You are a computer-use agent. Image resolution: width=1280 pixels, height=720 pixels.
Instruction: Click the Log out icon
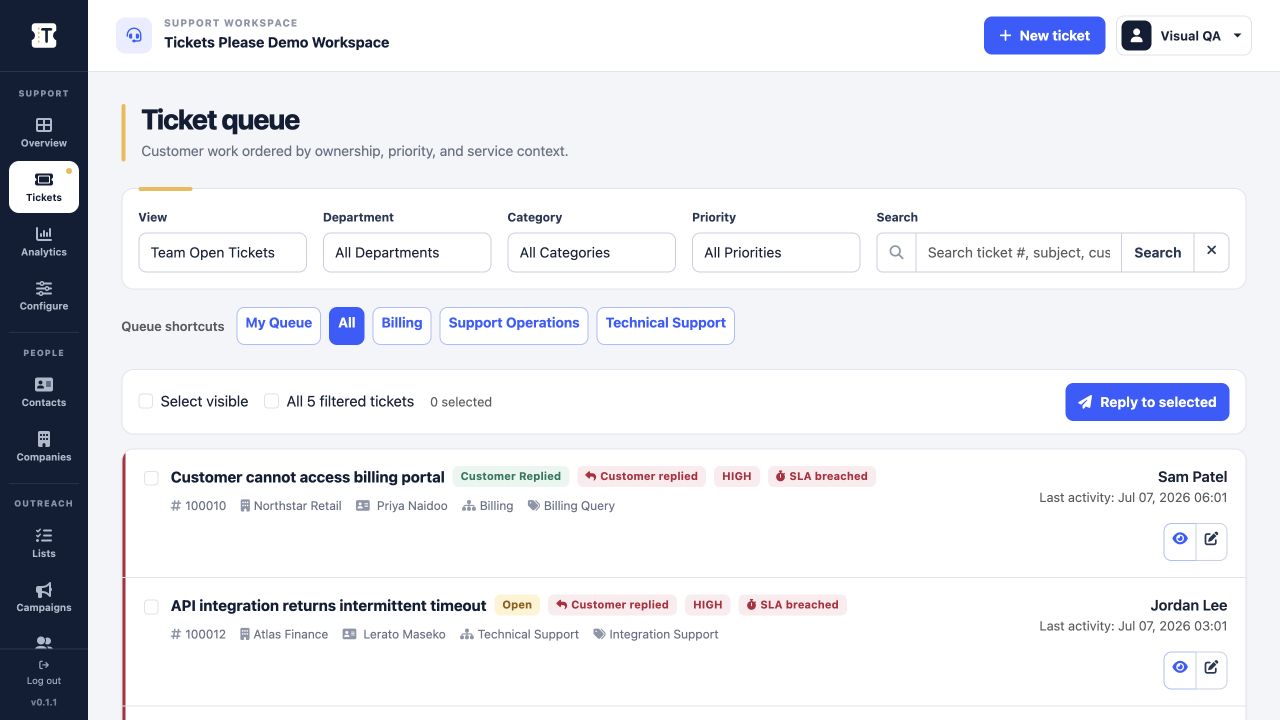(44, 665)
